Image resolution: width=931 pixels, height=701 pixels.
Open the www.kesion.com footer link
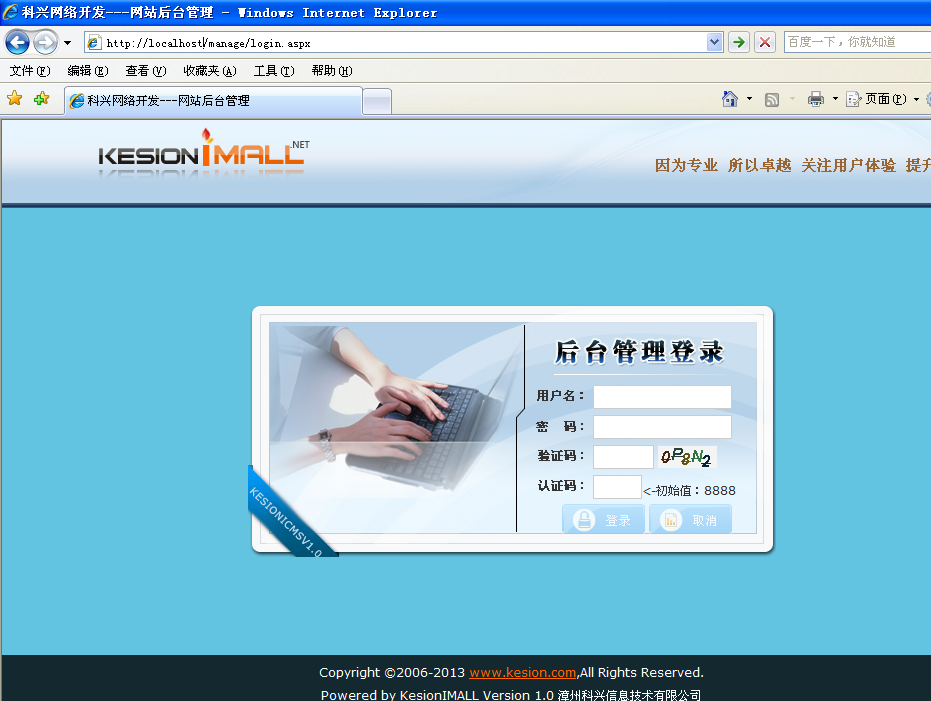pos(522,673)
